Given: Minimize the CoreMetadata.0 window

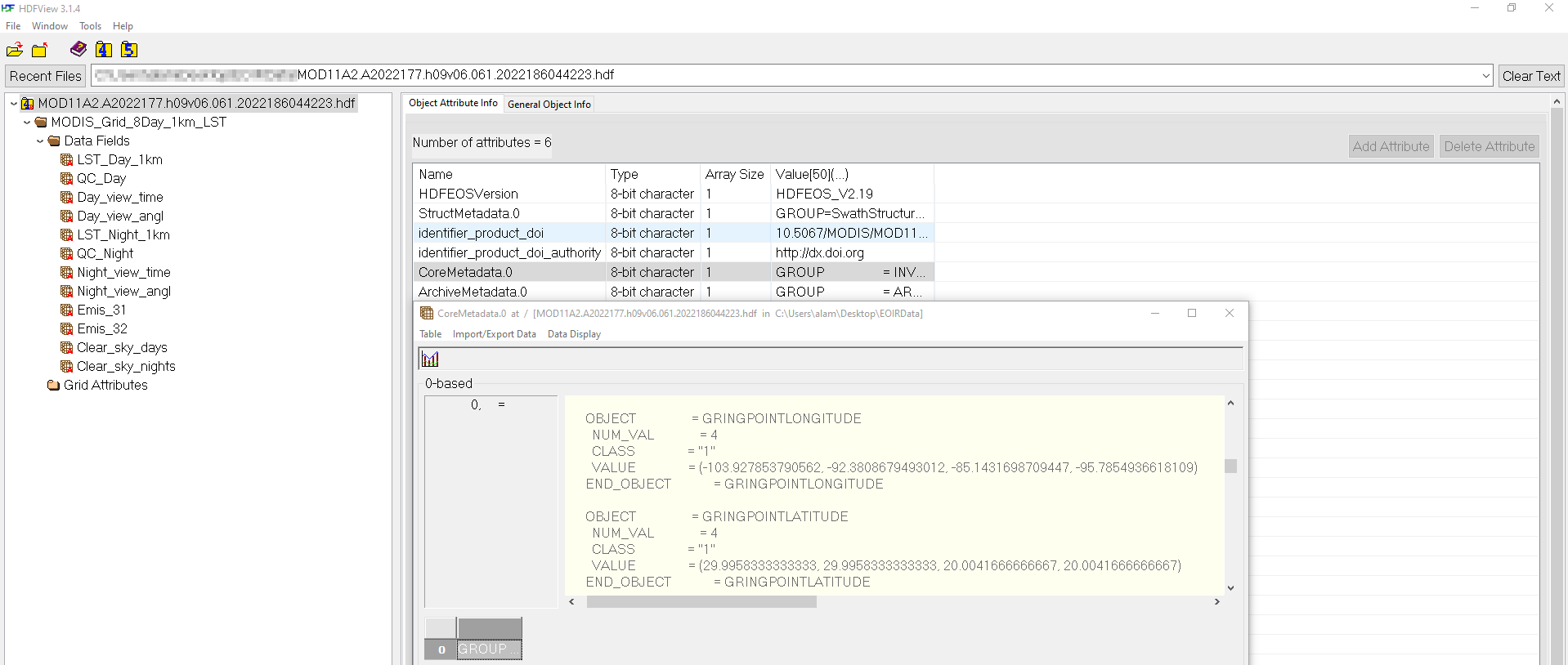Looking at the screenshot, I should [1155, 313].
